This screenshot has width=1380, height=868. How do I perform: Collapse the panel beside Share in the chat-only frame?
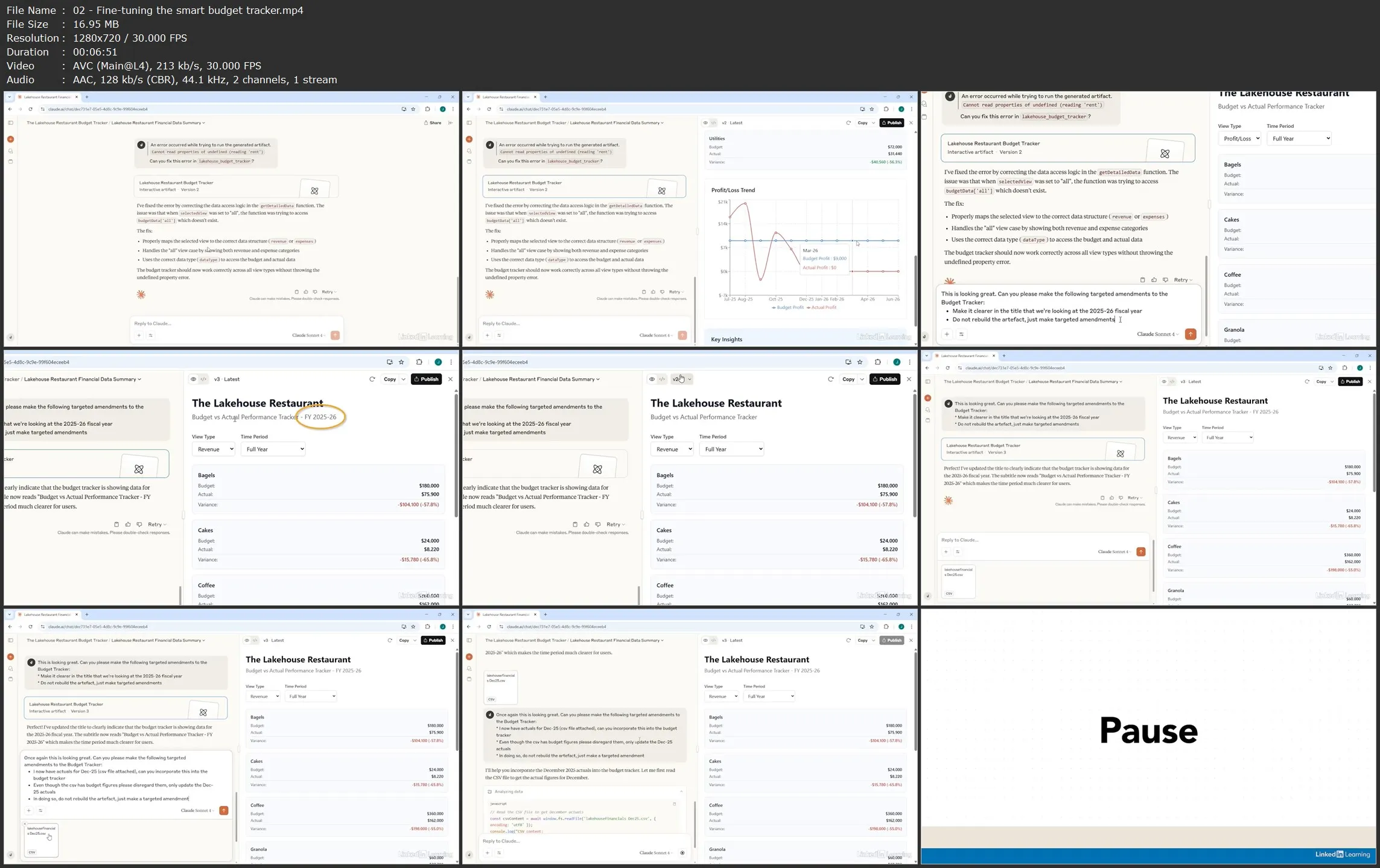point(450,122)
